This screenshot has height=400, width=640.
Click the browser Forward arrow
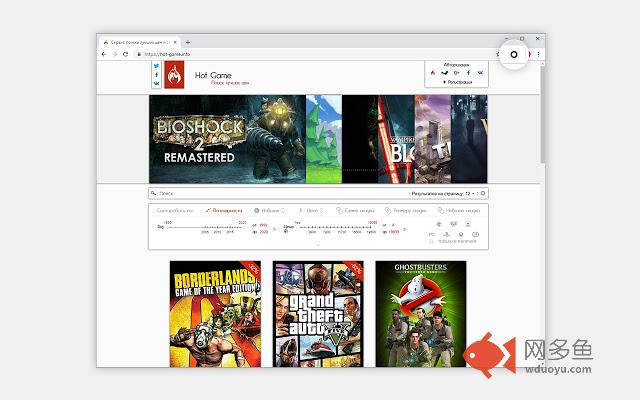click(115, 54)
